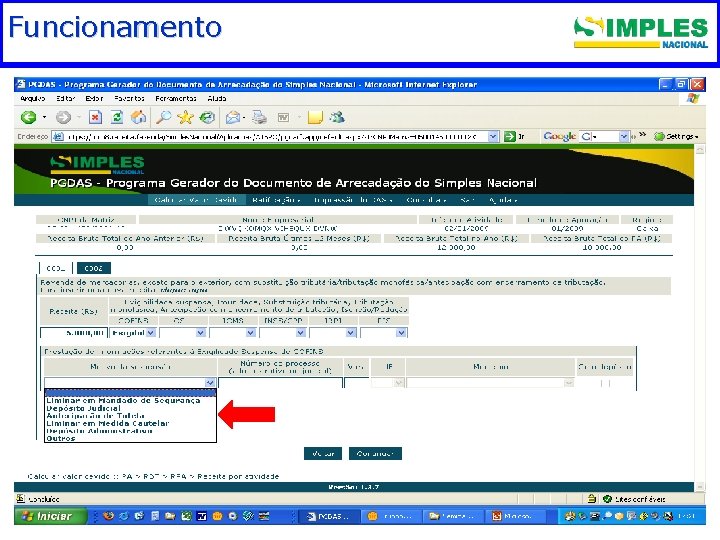Click the Voltar button
The width and height of the screenshot is (720, 540).
click(323, 453)
